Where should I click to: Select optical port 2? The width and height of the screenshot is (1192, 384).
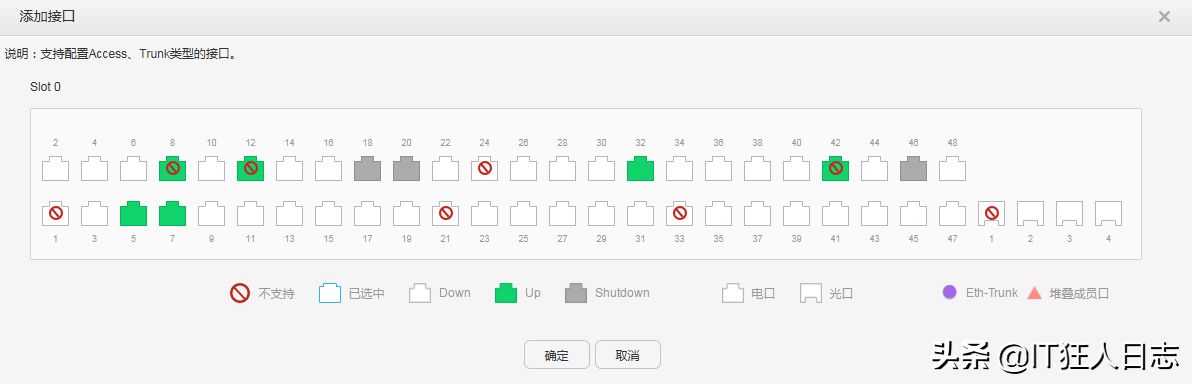1030,214
